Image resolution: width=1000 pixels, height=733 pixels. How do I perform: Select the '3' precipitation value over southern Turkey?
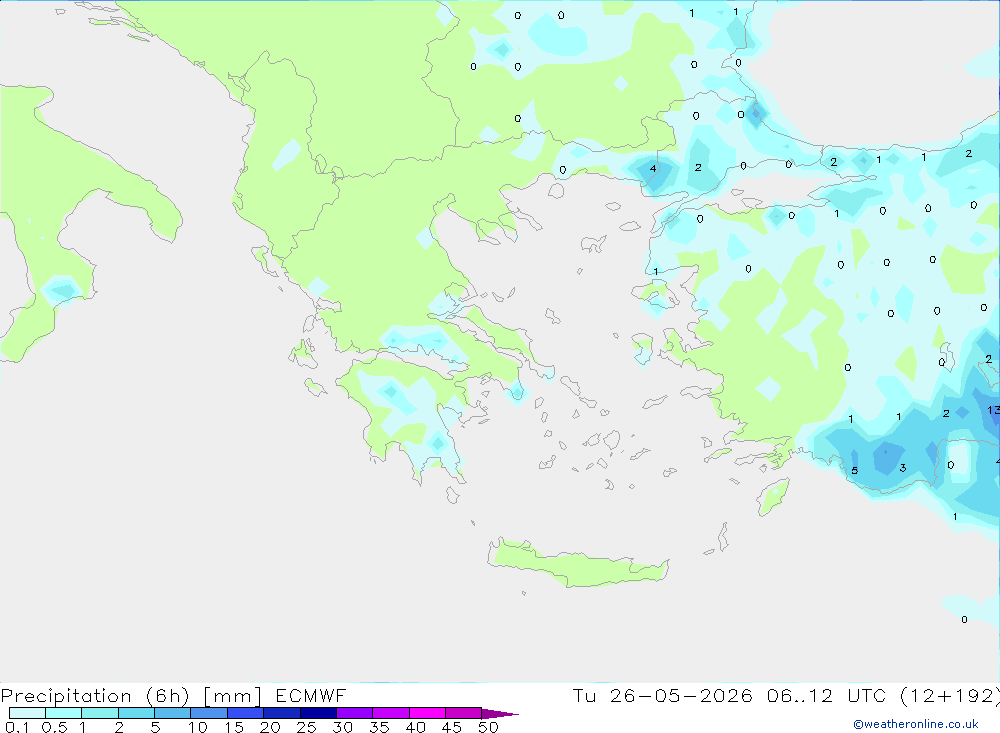click(x=902, y=468)
